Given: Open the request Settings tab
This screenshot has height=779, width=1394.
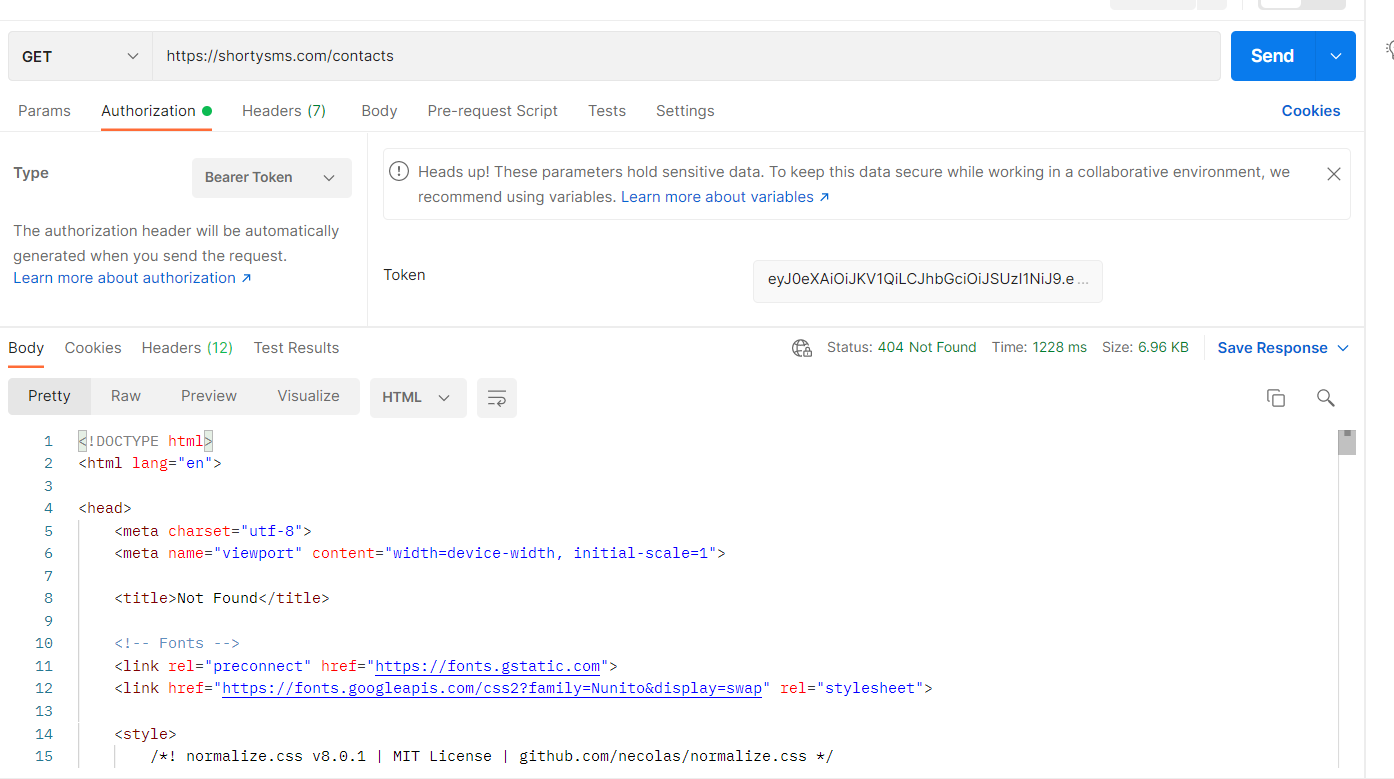Looking at the screenshot, I should pyautogui.click(x=685, y=111).
